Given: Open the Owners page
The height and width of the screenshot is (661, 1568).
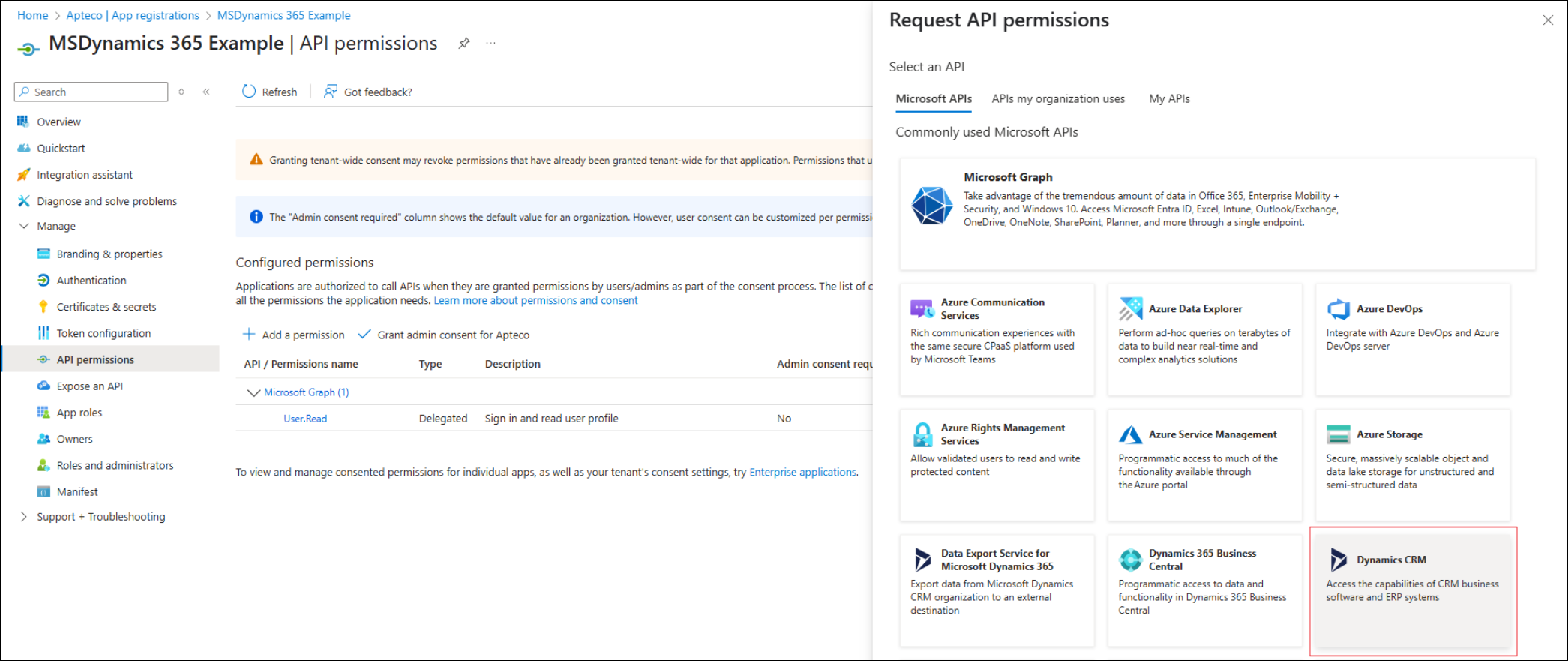Looking at the screenshot, I should 74,439.
